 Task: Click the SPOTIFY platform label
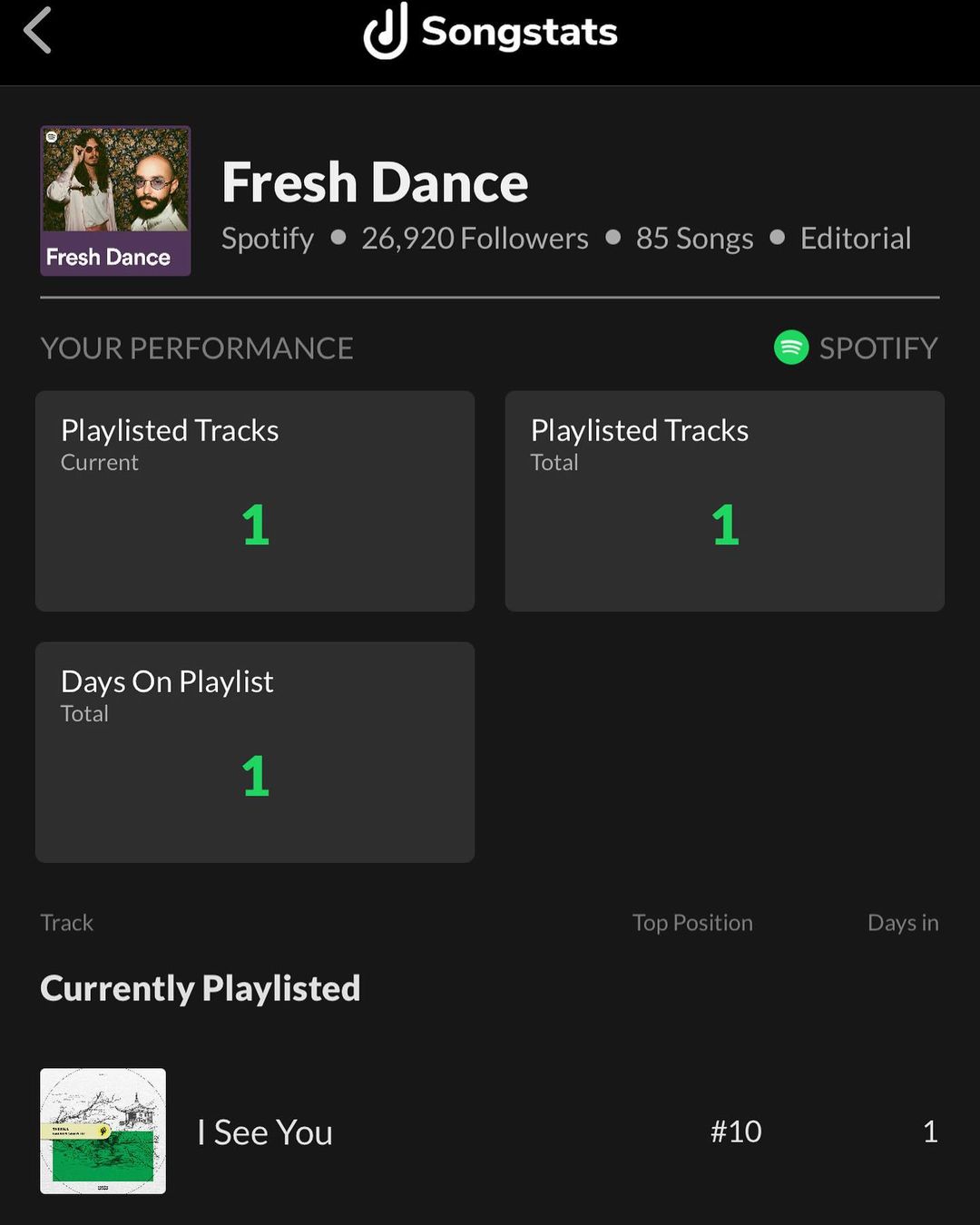click(877, 348)
